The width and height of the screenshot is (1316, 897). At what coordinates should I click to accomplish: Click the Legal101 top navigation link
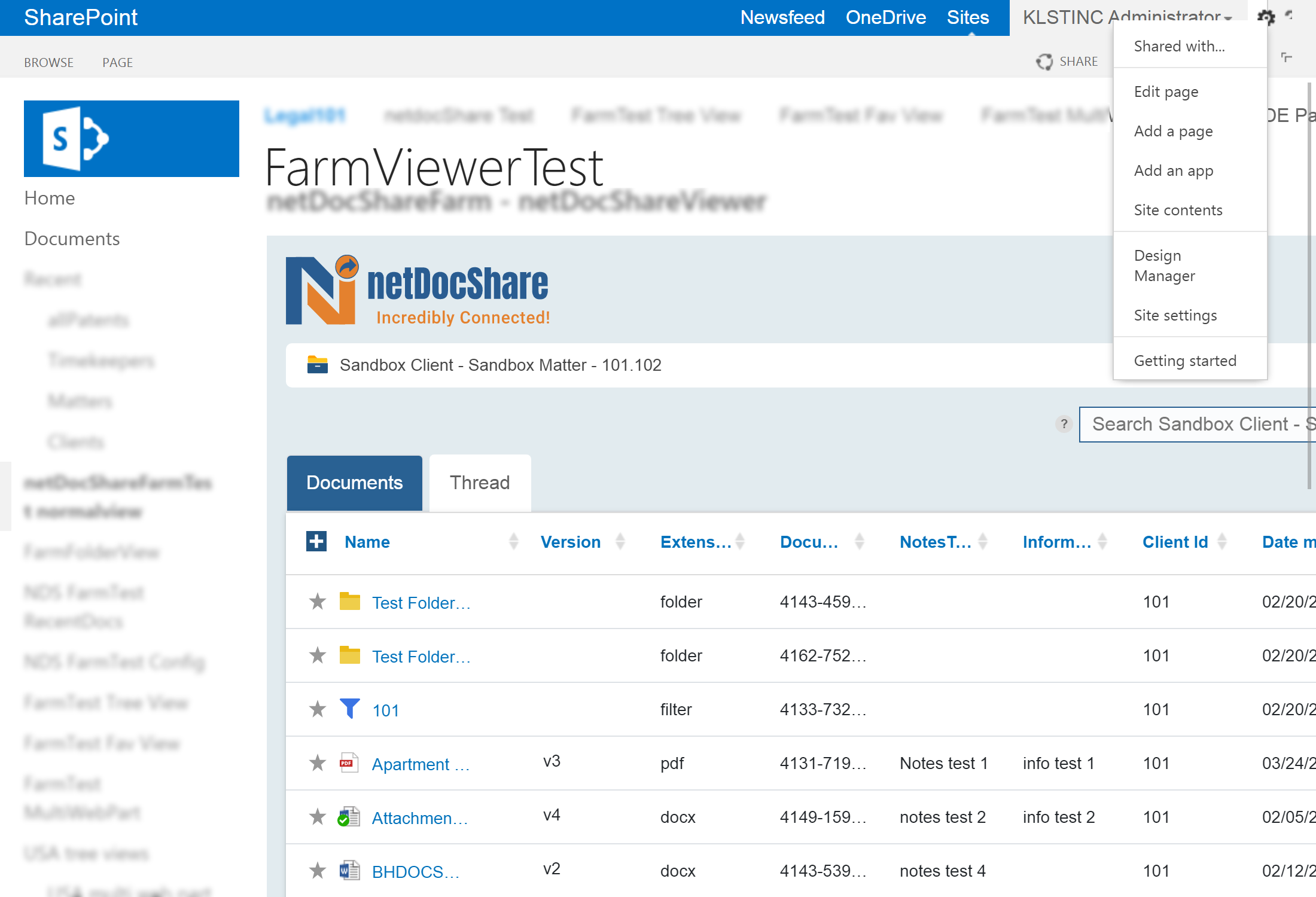304,115
